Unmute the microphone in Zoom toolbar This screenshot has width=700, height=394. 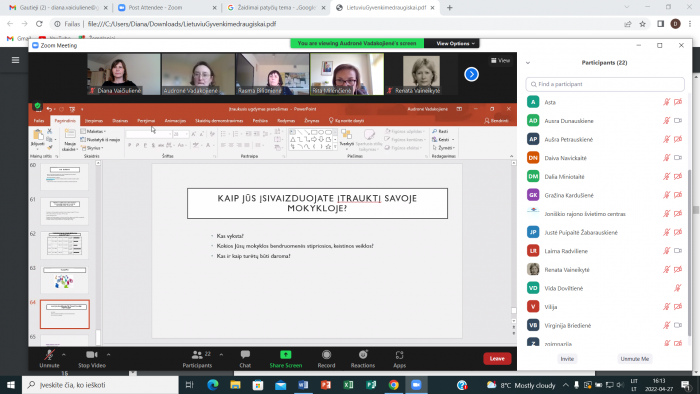click(x=49, y=359)
